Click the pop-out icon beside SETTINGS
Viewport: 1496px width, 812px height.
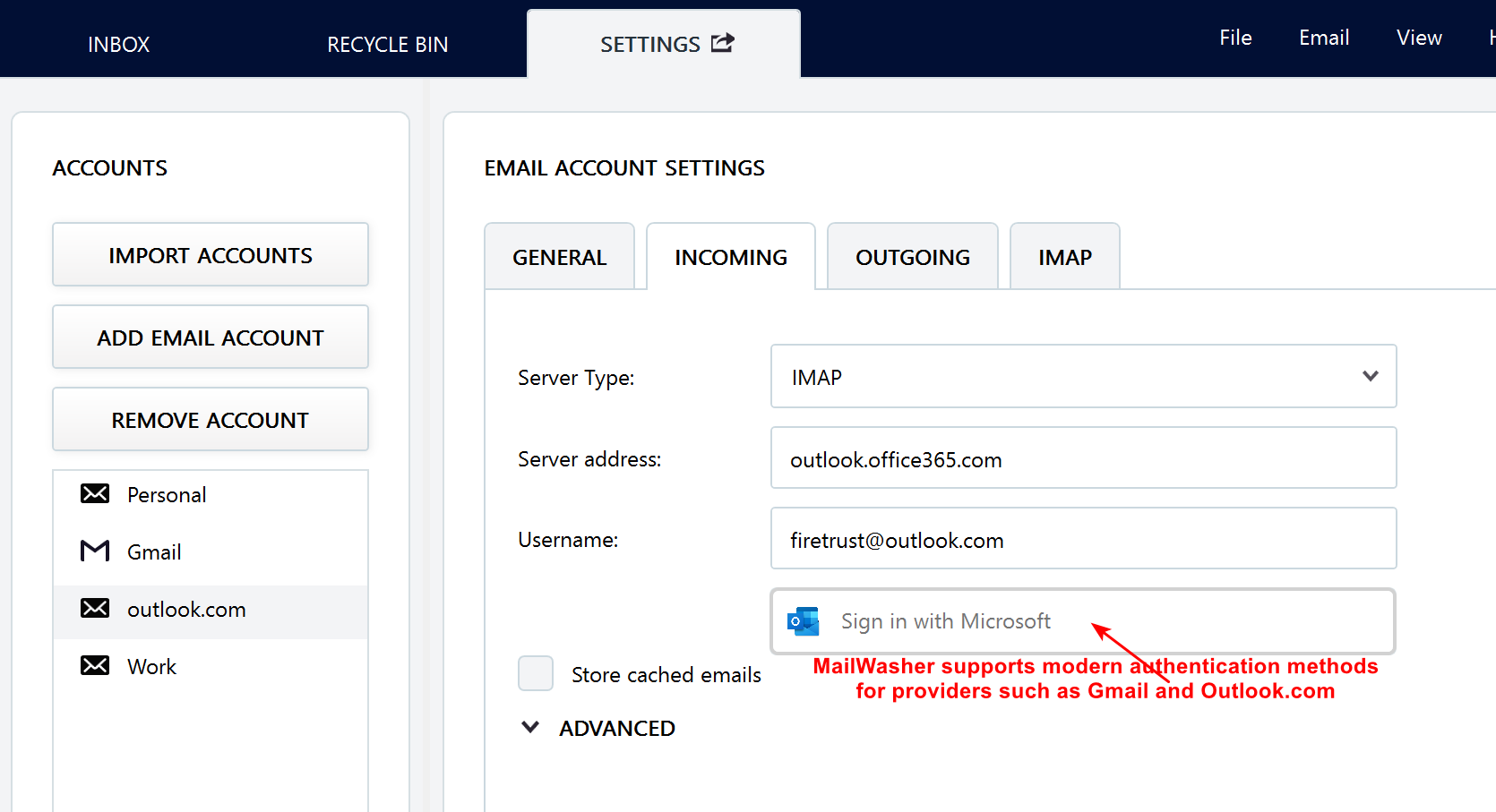(x=723, y=43)
